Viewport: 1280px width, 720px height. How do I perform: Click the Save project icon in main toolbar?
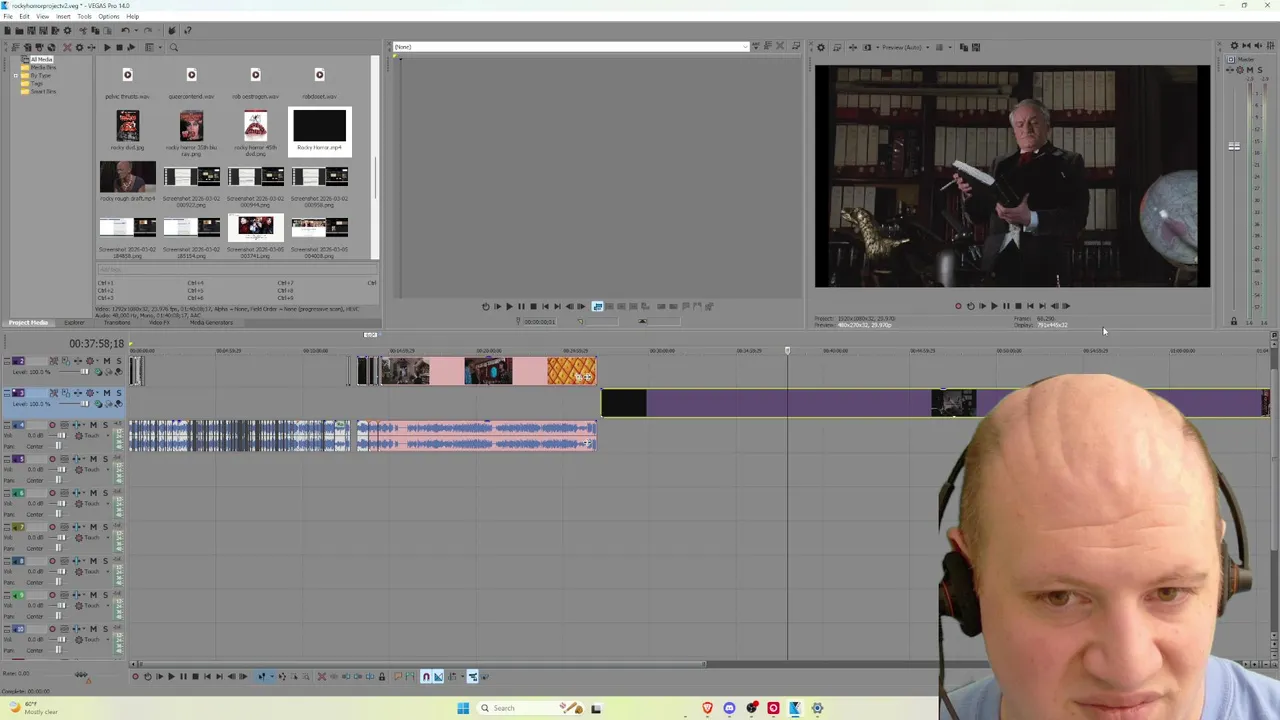pyautogui.click(x=31, y=30)
